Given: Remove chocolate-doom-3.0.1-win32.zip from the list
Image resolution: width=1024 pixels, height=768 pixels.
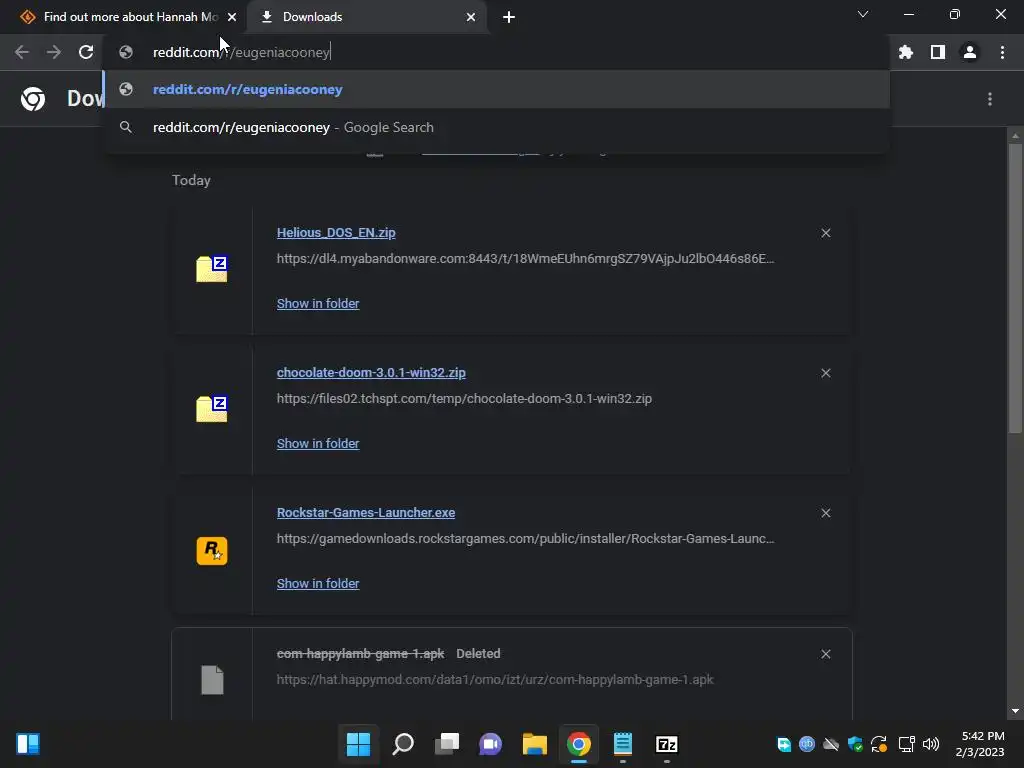Looking at the screenshot, I should pyautogui.click(x=825, y=373).
